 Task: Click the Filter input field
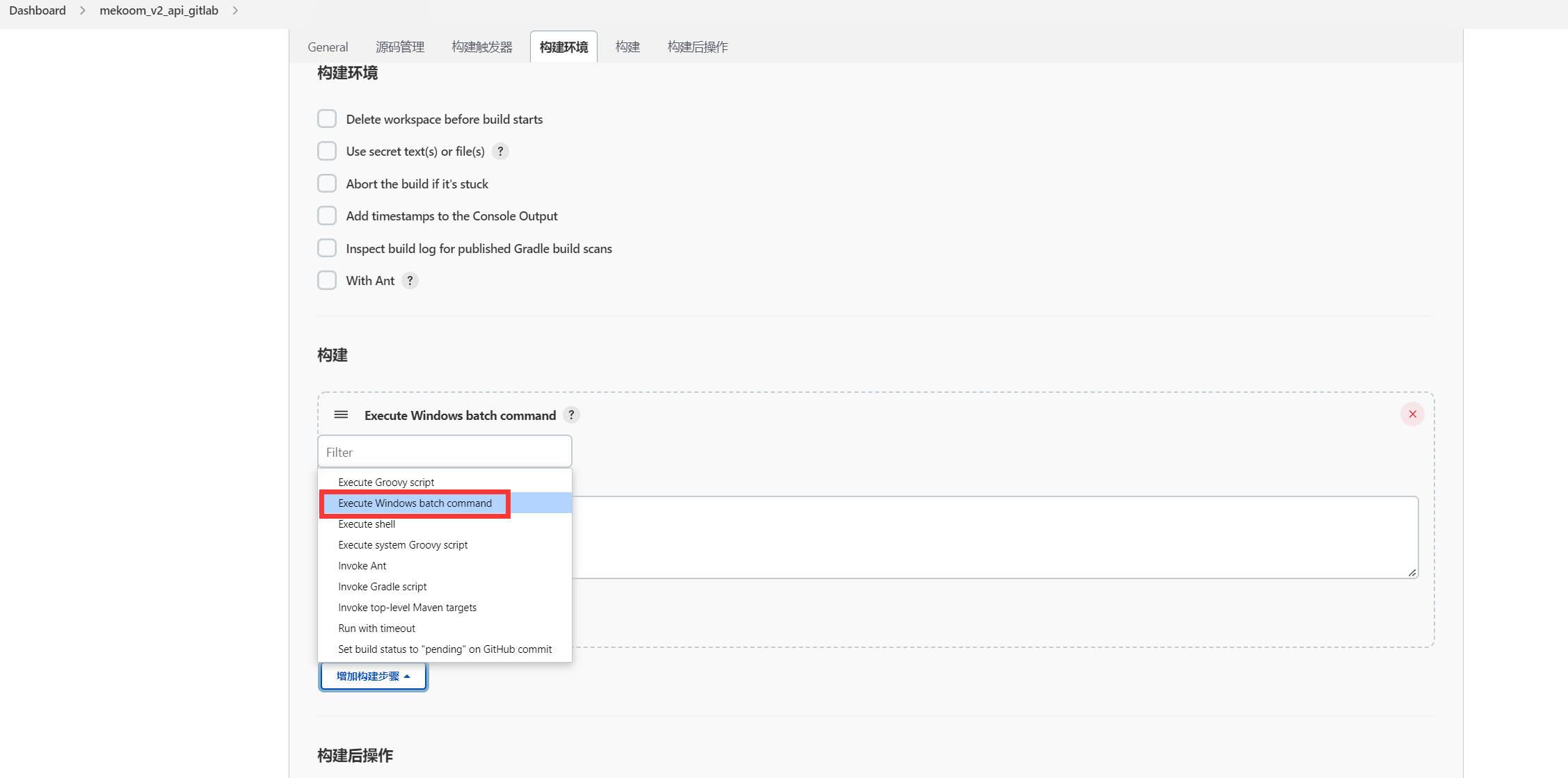pyautogui.click(x=445, y=452)
